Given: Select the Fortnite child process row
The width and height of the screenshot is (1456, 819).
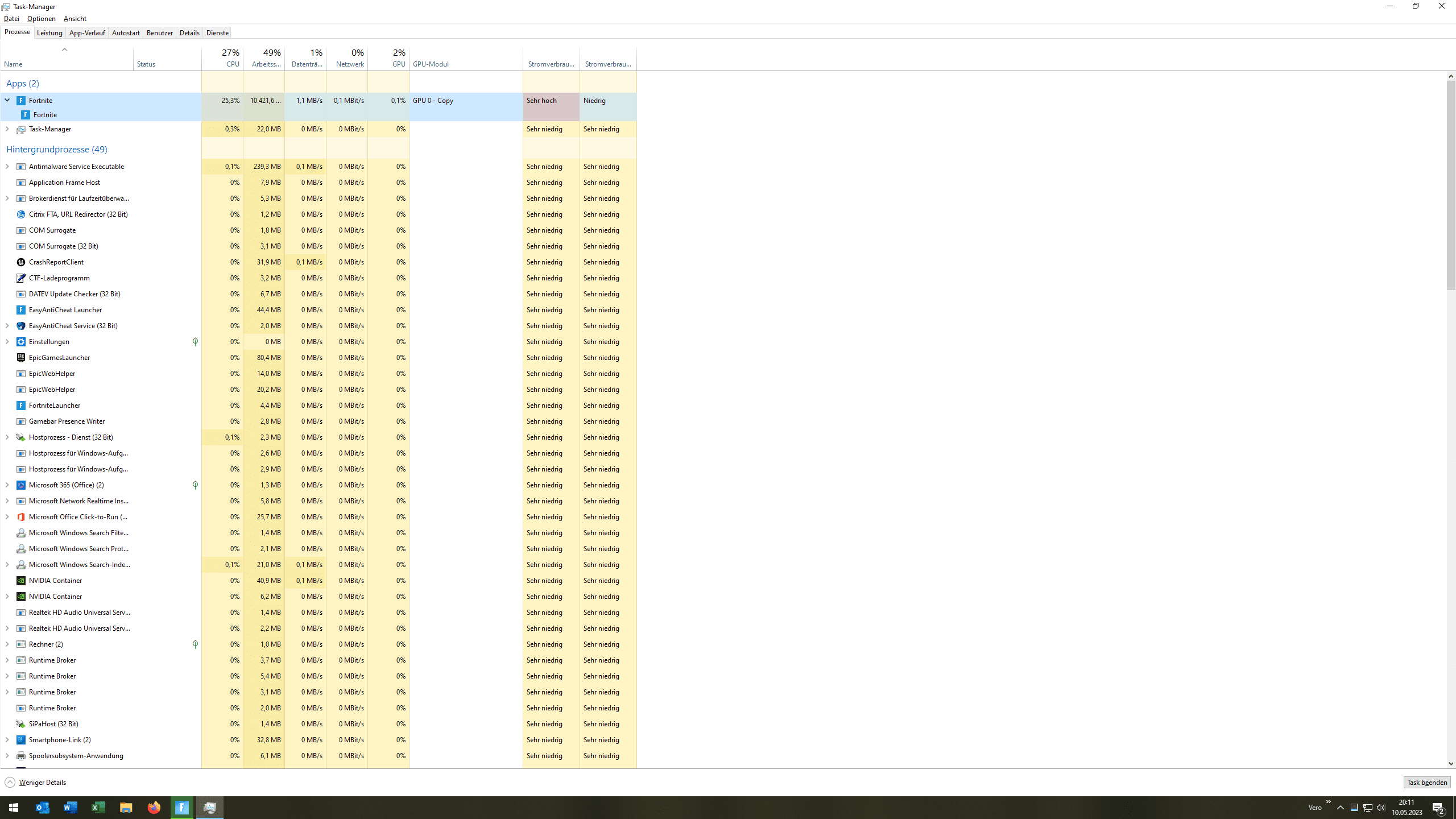Looking at the screenshot, I should (x=318, y=115).
